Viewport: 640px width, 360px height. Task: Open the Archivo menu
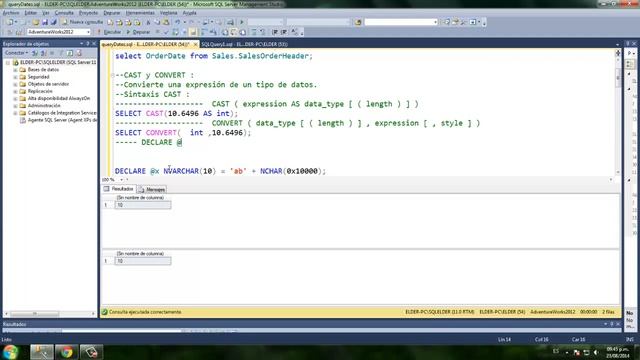click(x=11, y=13)
